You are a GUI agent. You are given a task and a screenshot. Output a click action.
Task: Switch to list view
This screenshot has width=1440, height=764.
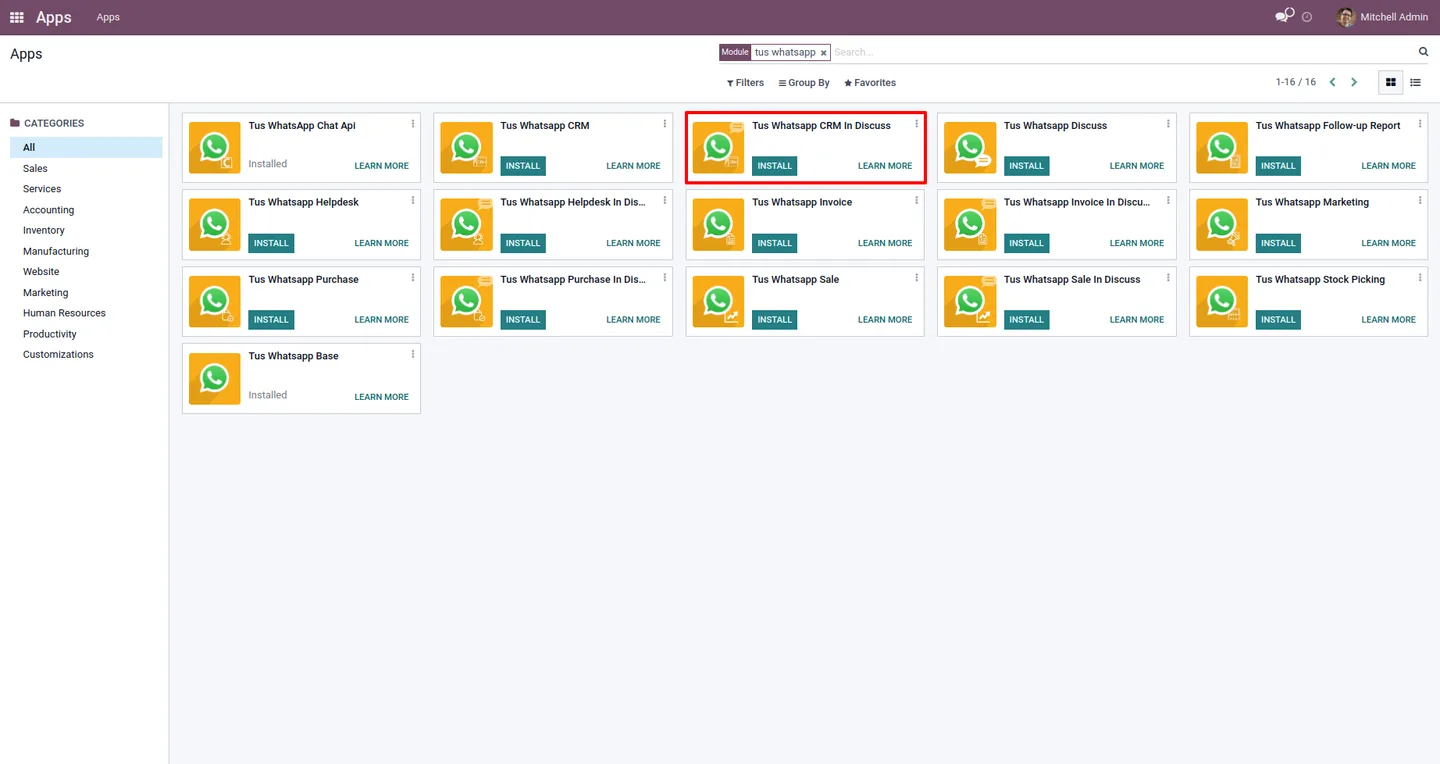1415,82
